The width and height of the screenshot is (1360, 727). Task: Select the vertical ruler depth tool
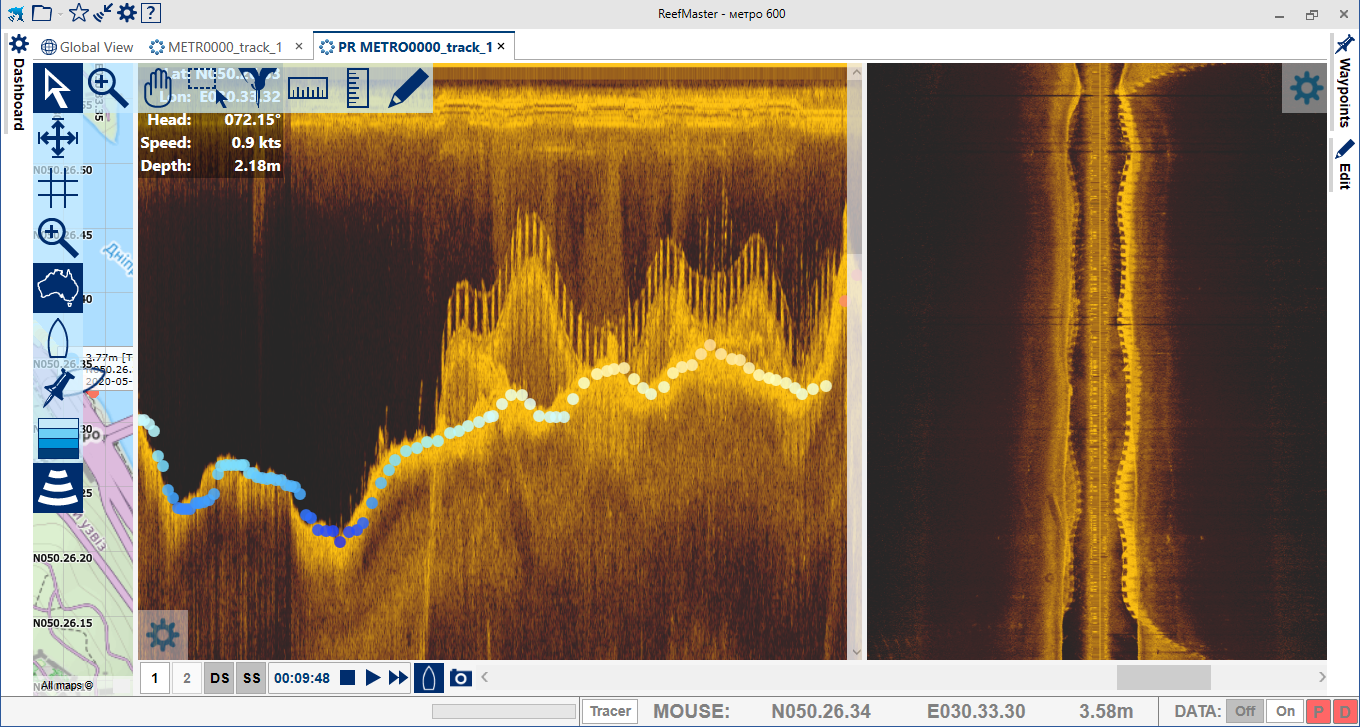[x=358, y=88]
